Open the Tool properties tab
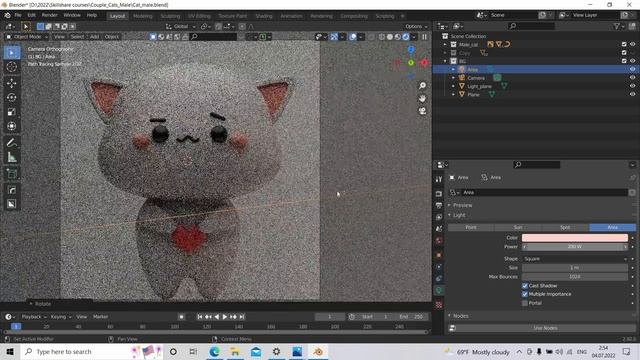 coord(439,179)
